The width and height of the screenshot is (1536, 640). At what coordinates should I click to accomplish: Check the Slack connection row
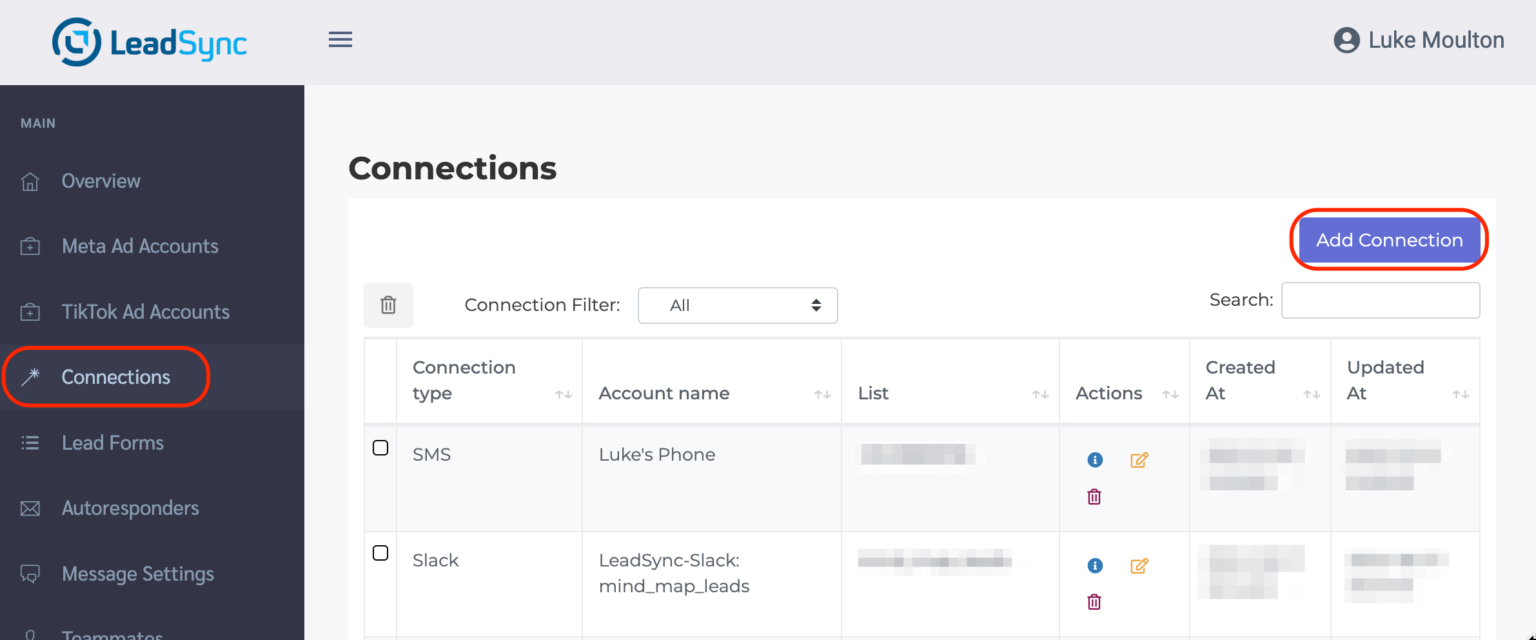381,552
